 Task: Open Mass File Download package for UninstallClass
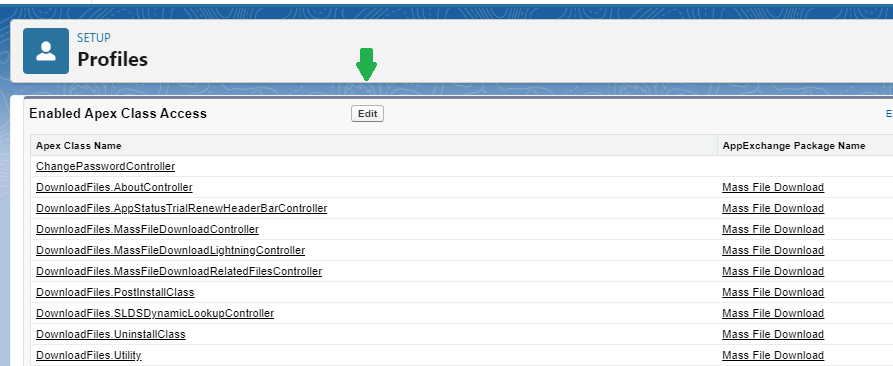(773, 335)
